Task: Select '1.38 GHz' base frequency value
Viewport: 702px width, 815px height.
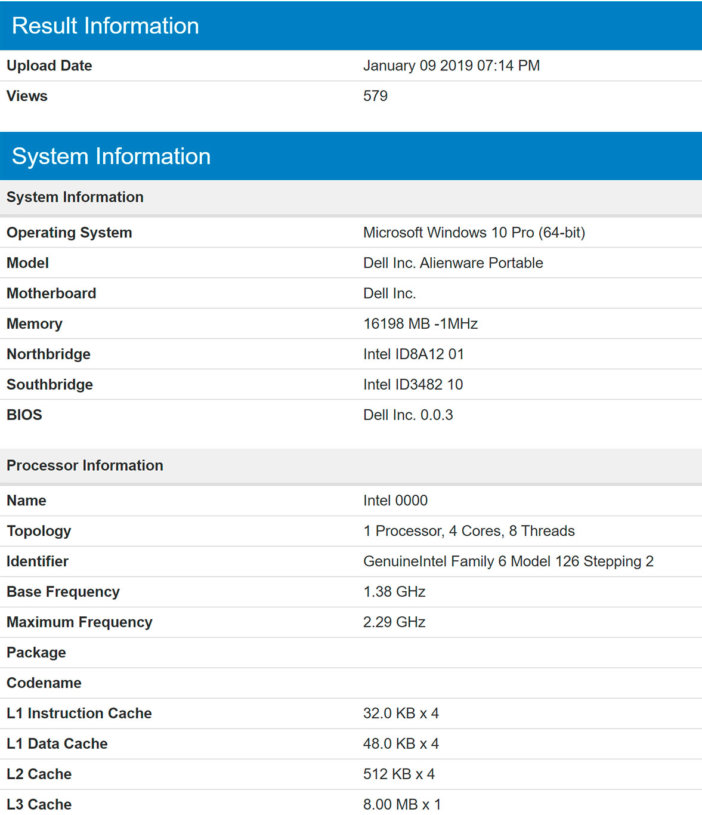Action: tap(394, 591)
